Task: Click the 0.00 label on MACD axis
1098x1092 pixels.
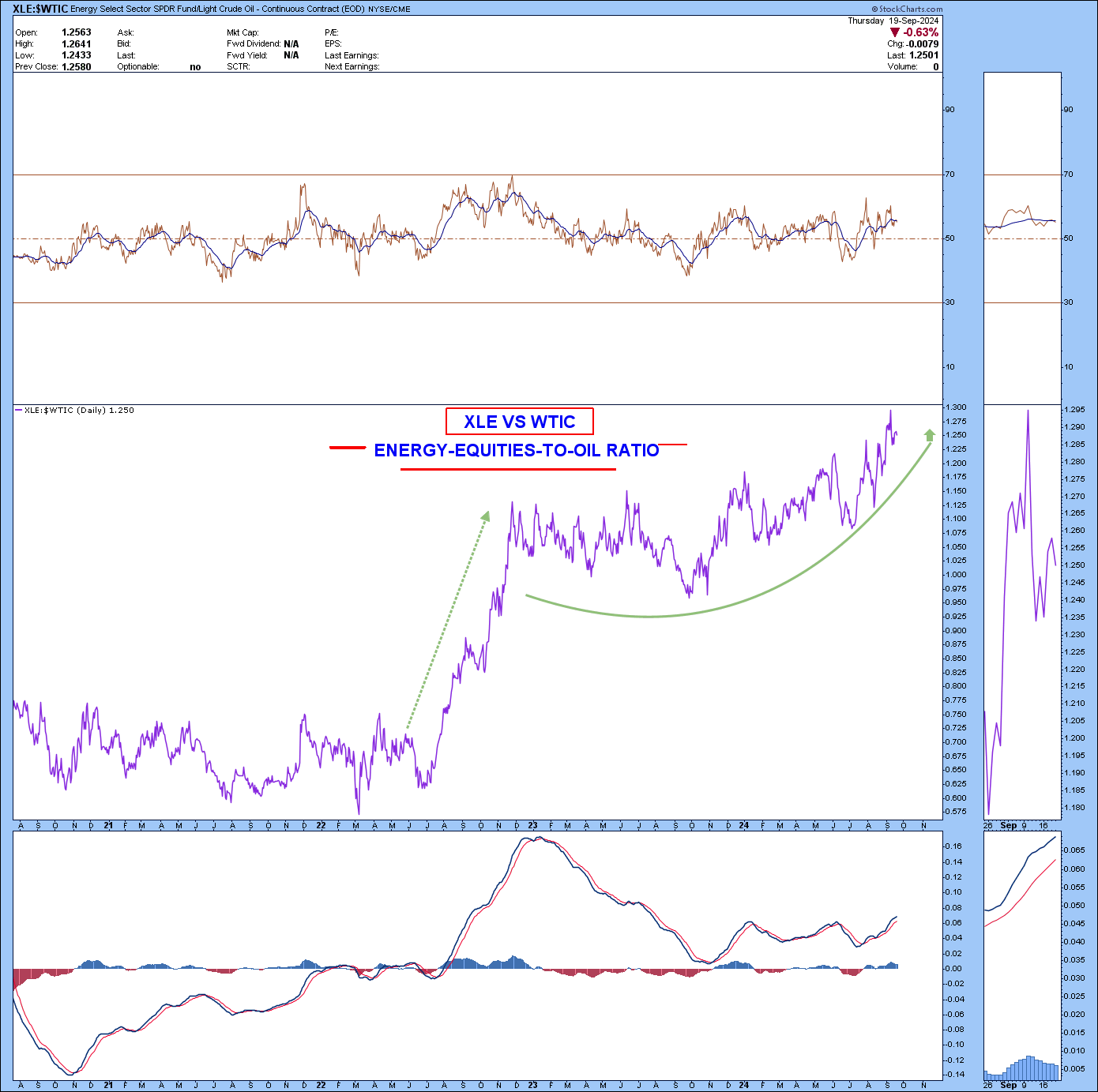Action: (954, 969)
